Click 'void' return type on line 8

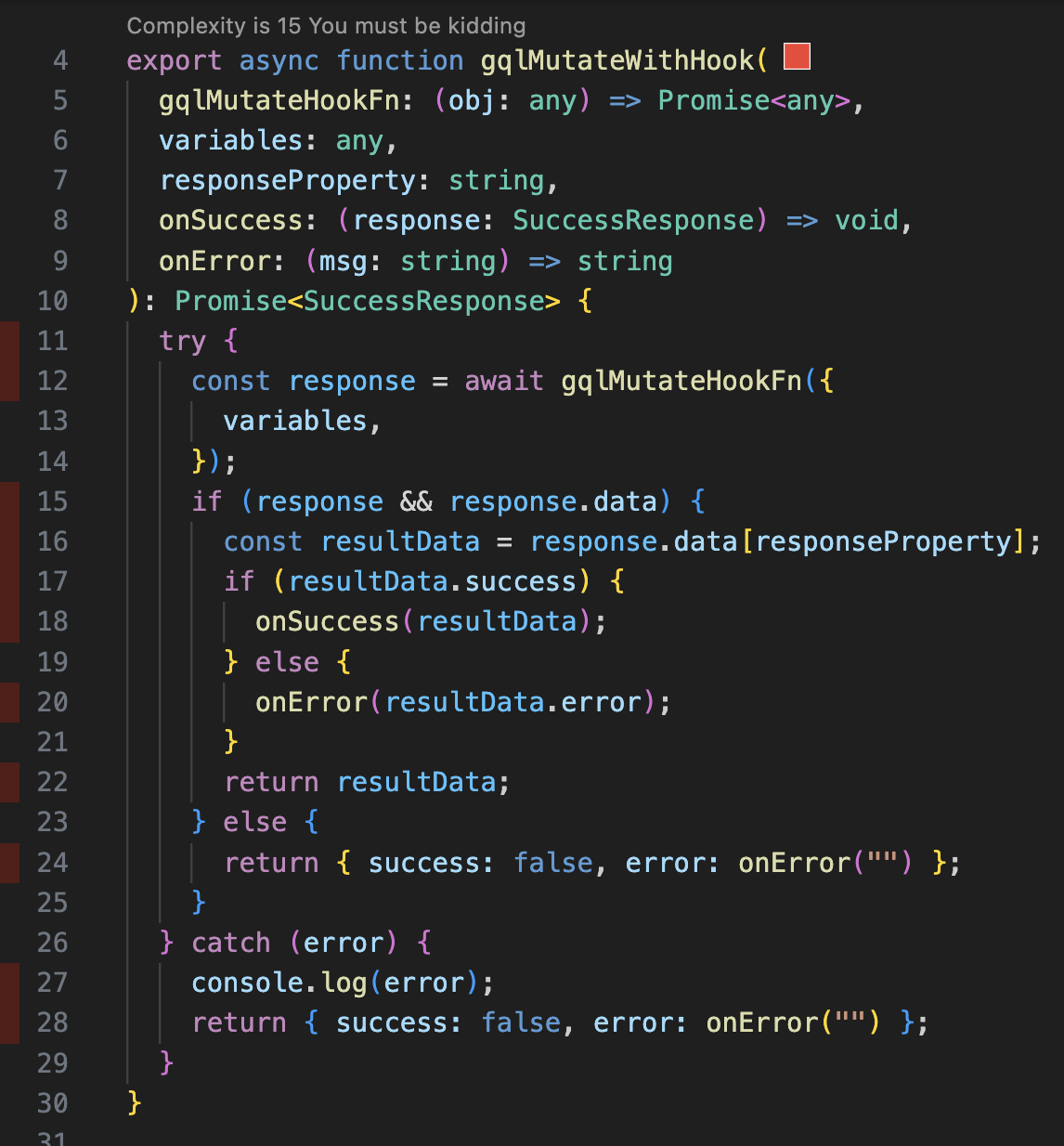[866, 220]
